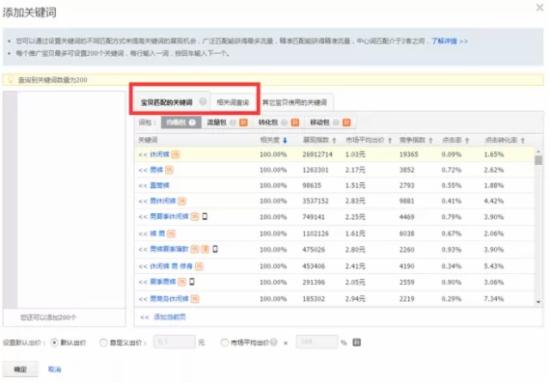Screen dimensions: 550x383
Task: Open the 了解详情 link
Action: (444, 41)
